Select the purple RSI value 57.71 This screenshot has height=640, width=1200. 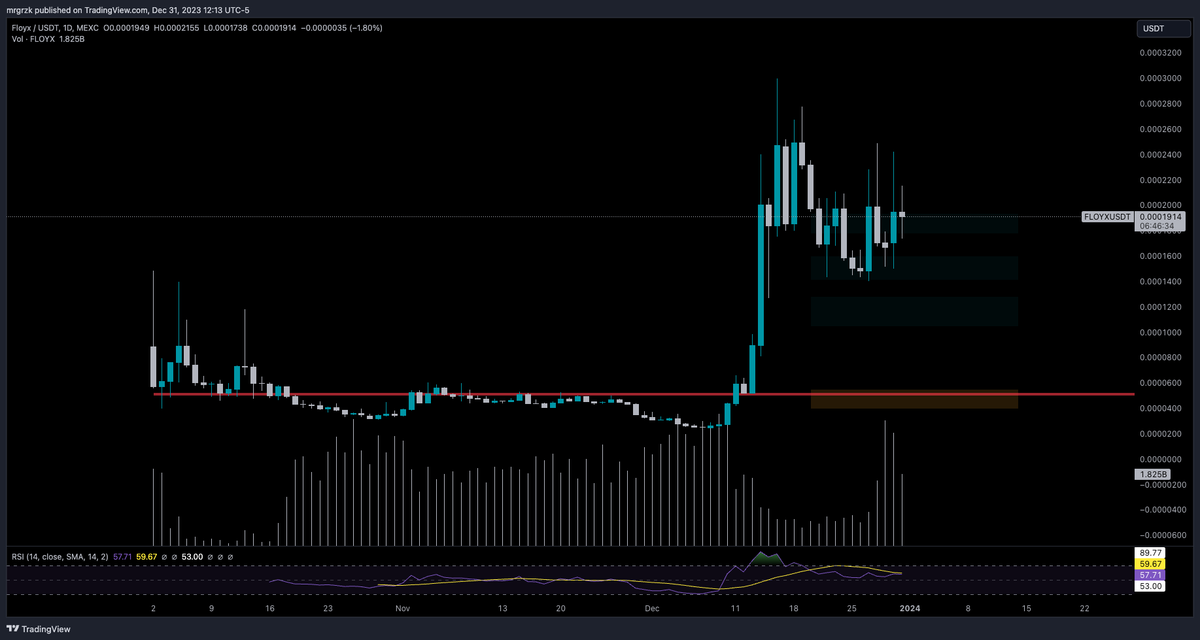point(121,557)
